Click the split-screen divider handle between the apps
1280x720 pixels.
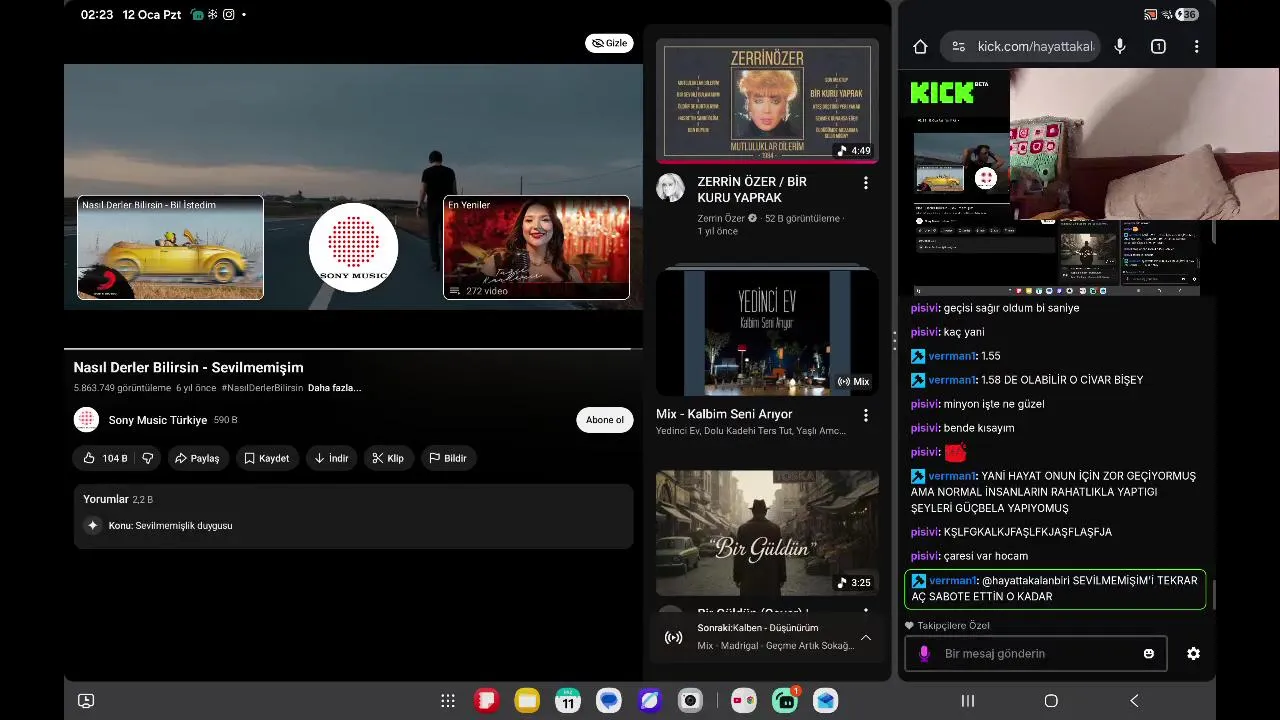coord(894,340)
